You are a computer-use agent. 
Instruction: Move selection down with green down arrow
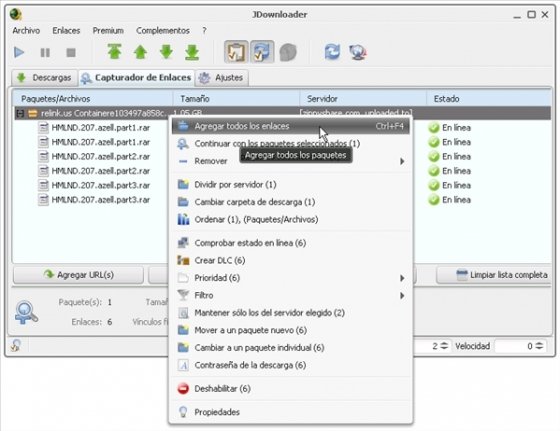pos(166,52)
